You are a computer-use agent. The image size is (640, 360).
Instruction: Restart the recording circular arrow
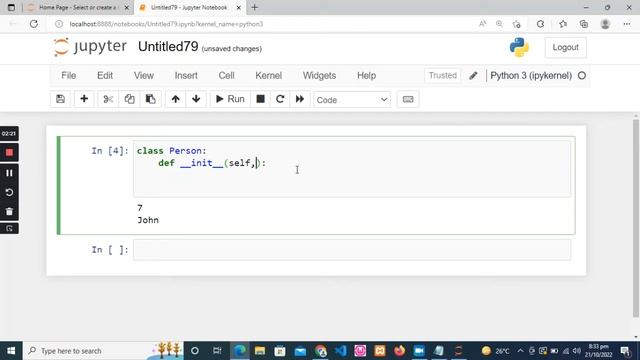click(9, 192)
